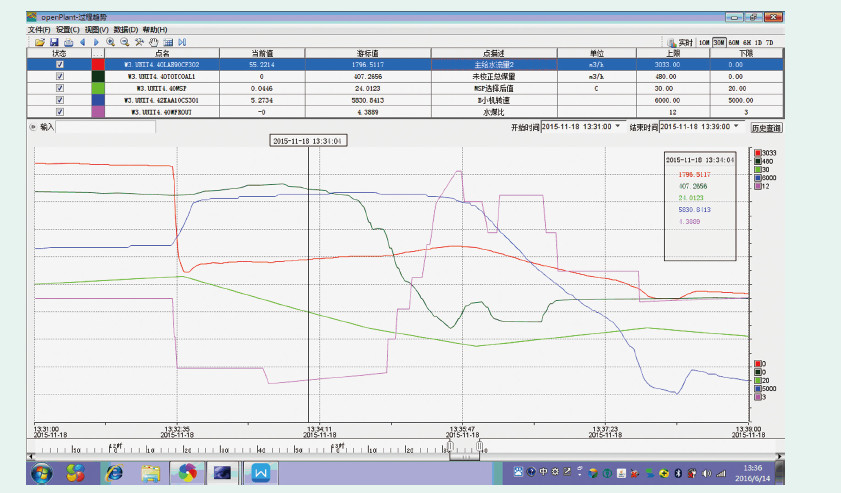Open the 数据(D) menu
Viewport: 841px width, 493px height.
coord(126,30)
